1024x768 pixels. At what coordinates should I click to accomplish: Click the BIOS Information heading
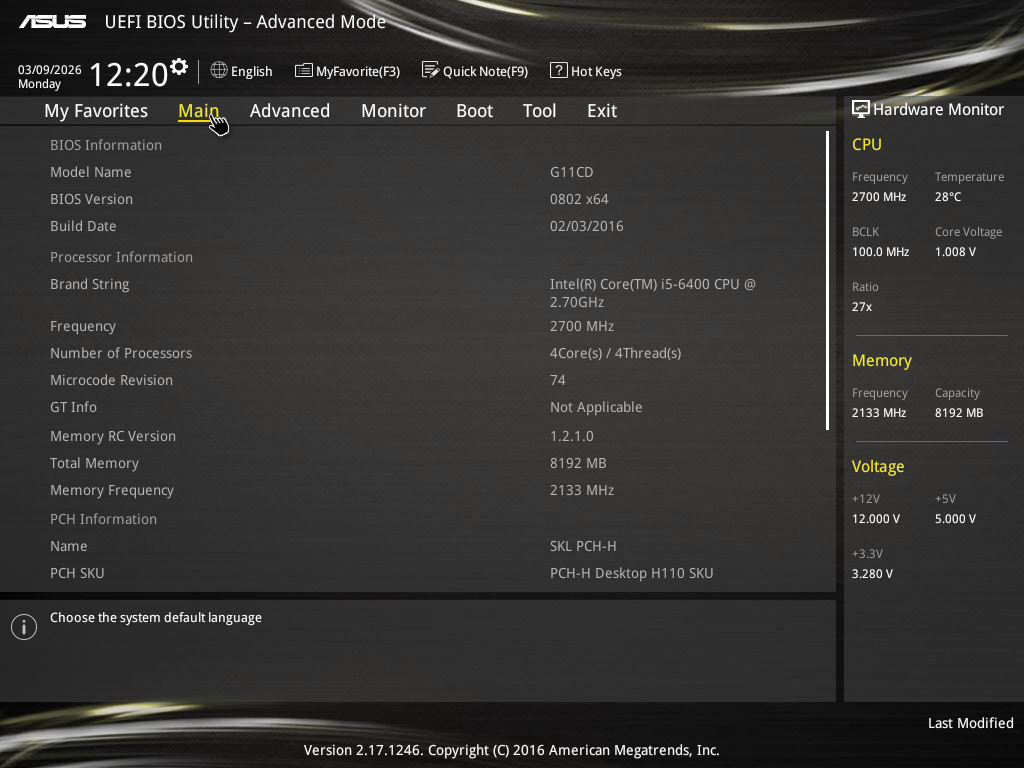(106, 145)
